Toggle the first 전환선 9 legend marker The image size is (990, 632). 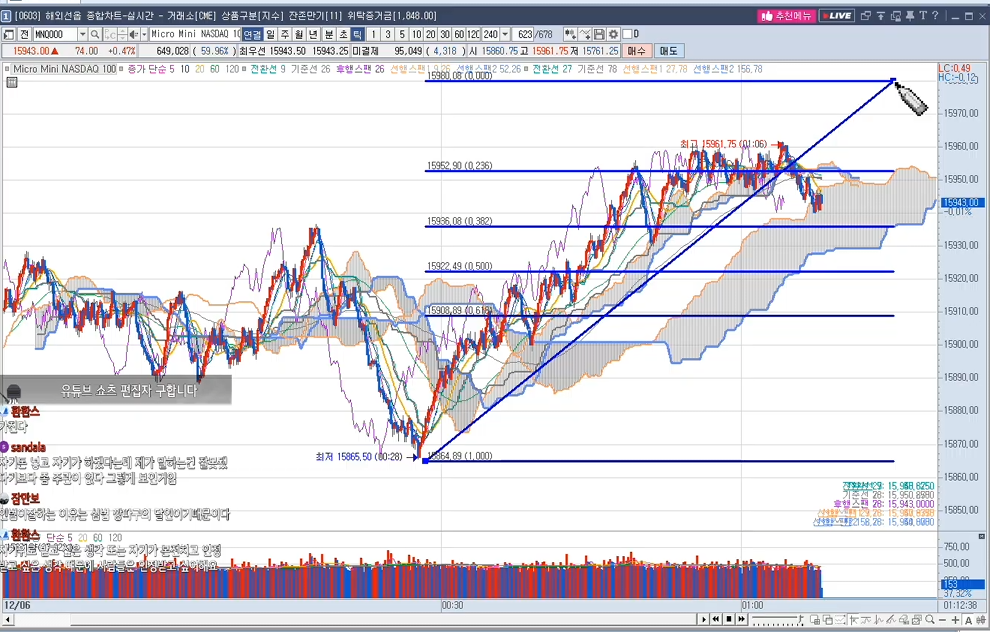tap(246, 69)
